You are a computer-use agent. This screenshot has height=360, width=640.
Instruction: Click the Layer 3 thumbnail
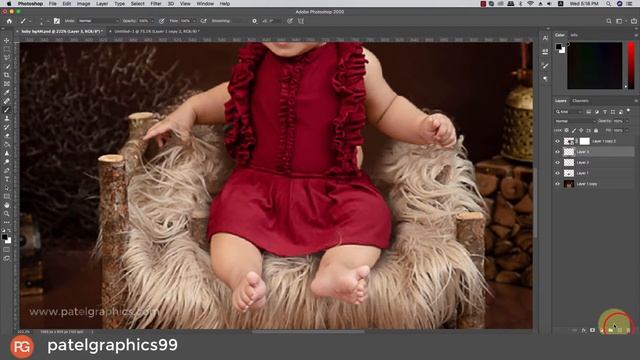(569, 152)
